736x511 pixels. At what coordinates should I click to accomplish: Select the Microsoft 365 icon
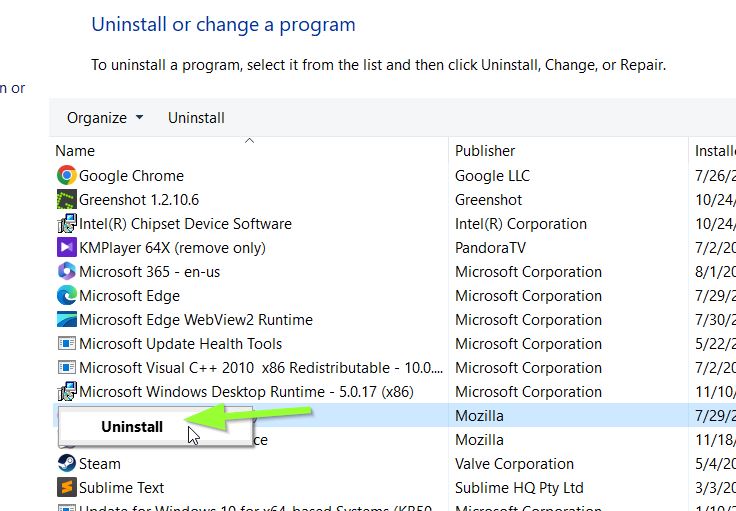[x=67, y=271]
